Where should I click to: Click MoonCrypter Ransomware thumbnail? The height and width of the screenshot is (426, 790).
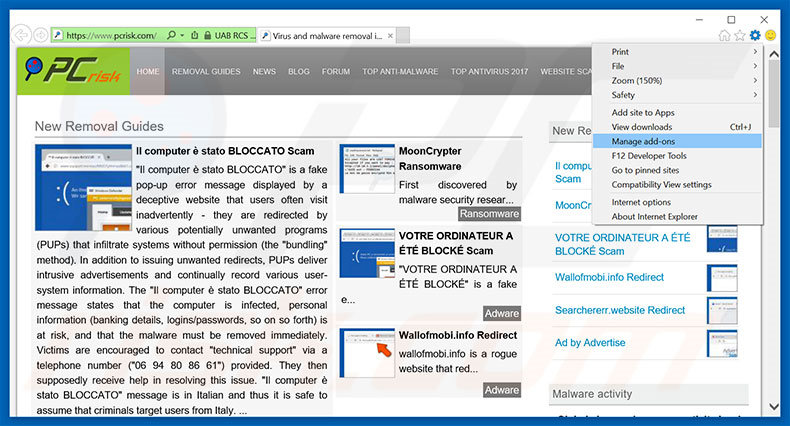point(367,169)
